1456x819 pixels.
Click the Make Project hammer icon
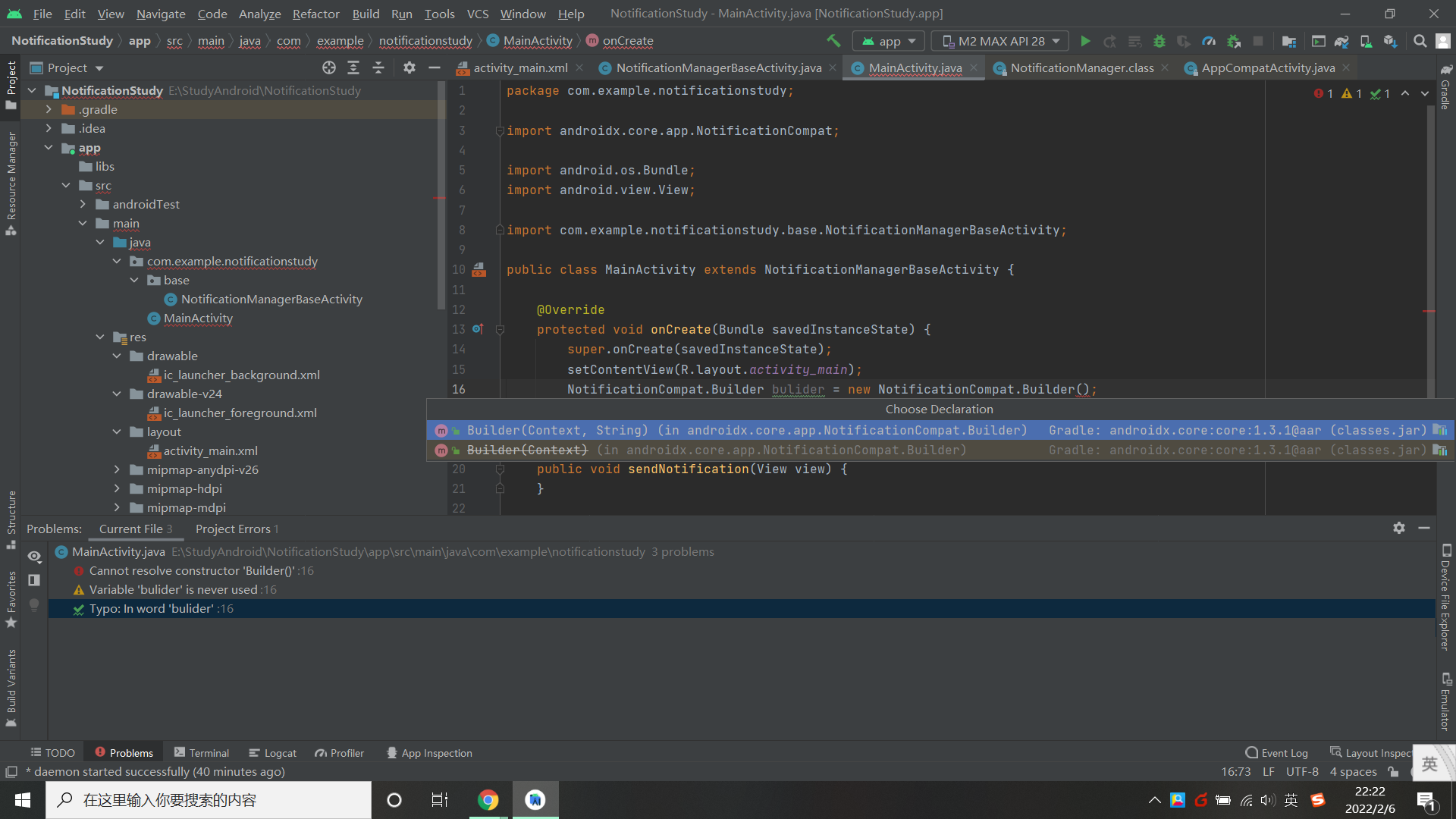point(833,41)
